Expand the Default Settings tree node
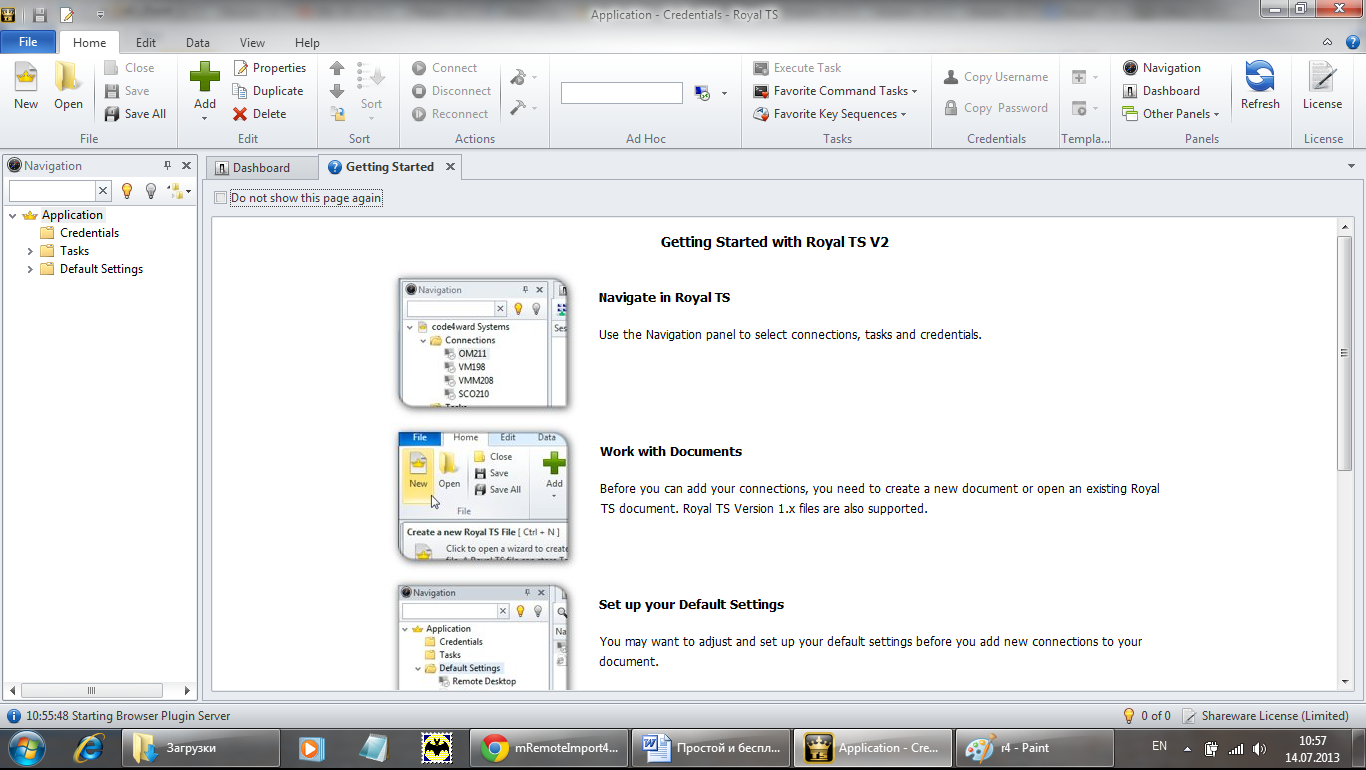1366x770 pixels. click(30, 269)
